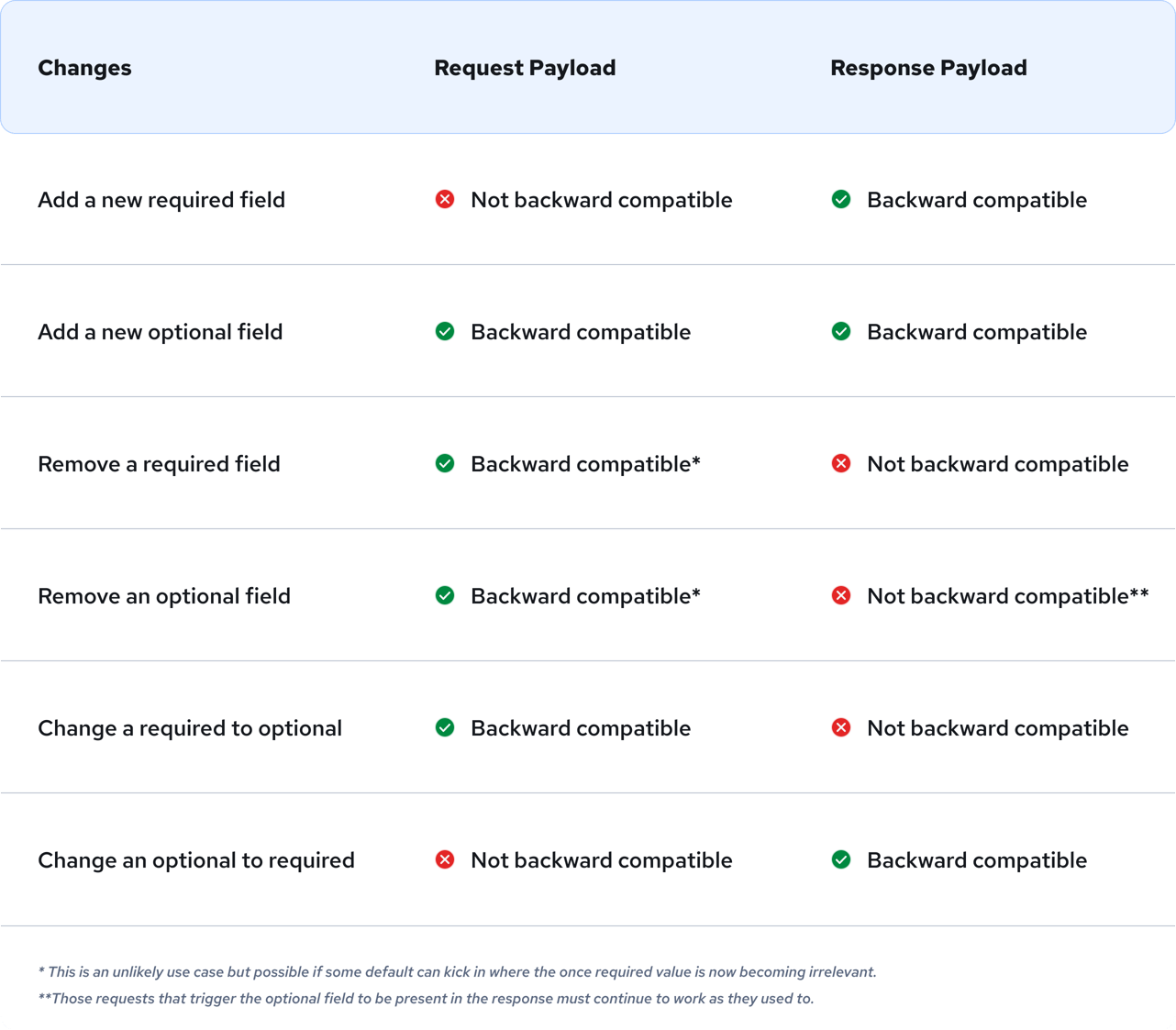
Task: Click green check in Request column, Remove optional row
Action: pos(445,595)
